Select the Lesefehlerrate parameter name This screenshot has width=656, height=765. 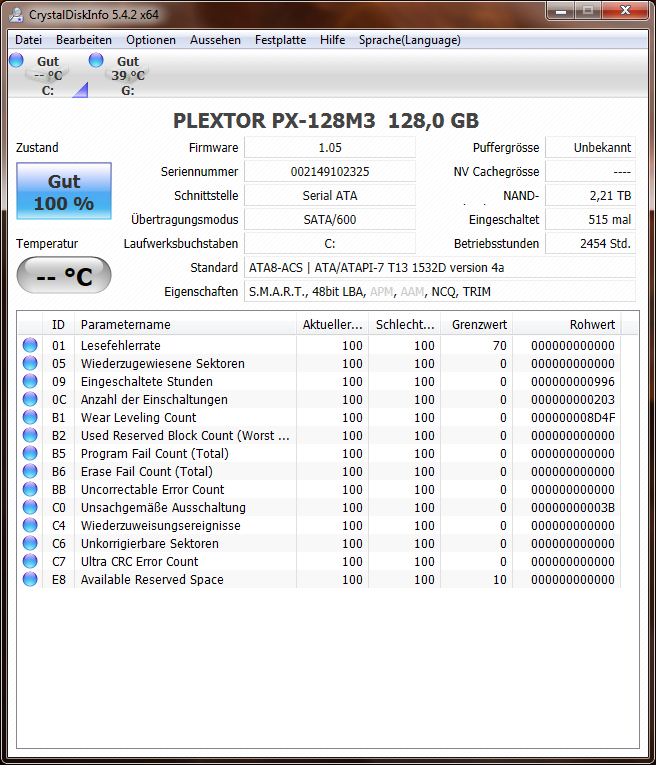120,345
